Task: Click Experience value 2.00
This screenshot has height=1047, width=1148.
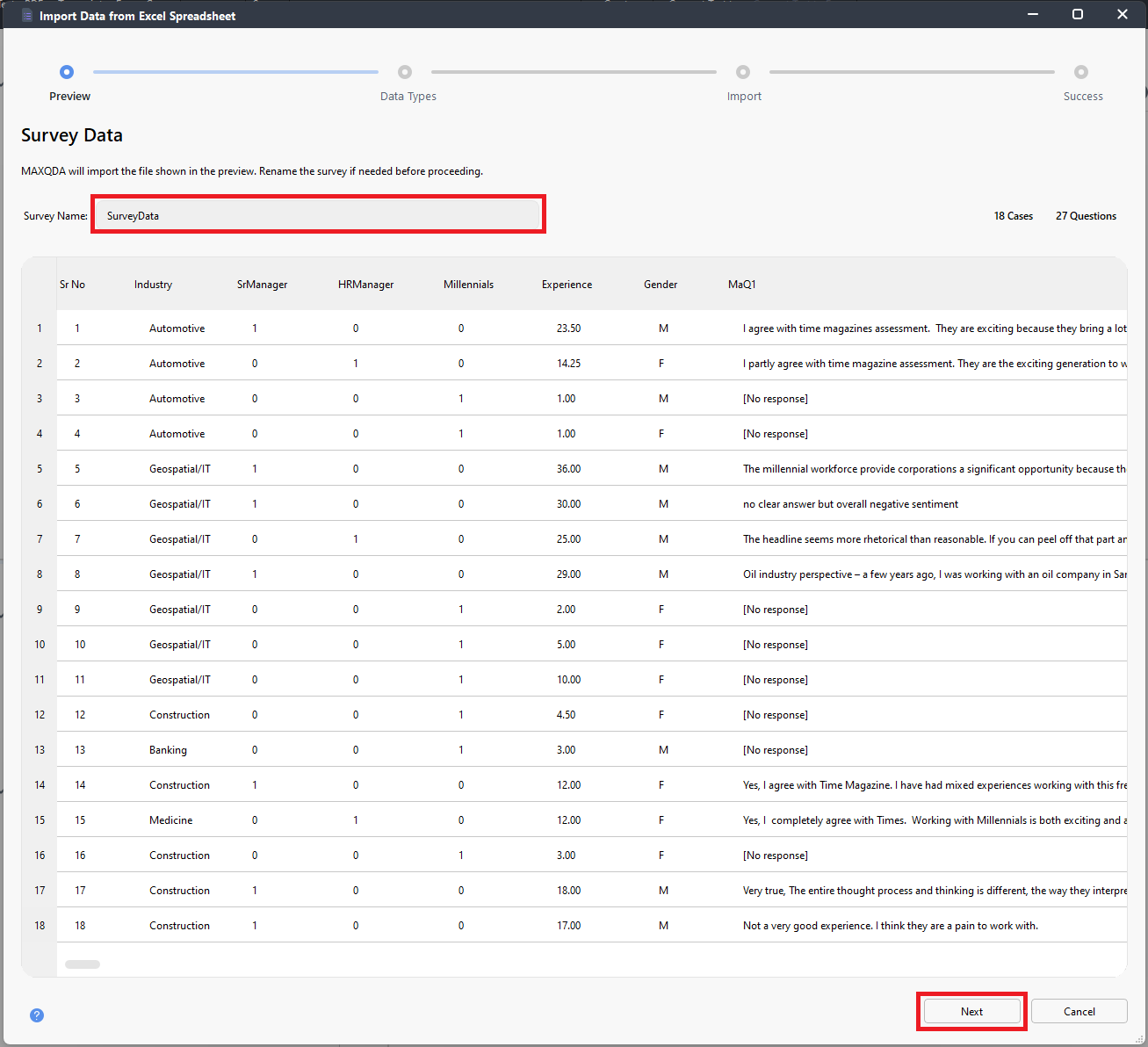Action: click(566, 610)
